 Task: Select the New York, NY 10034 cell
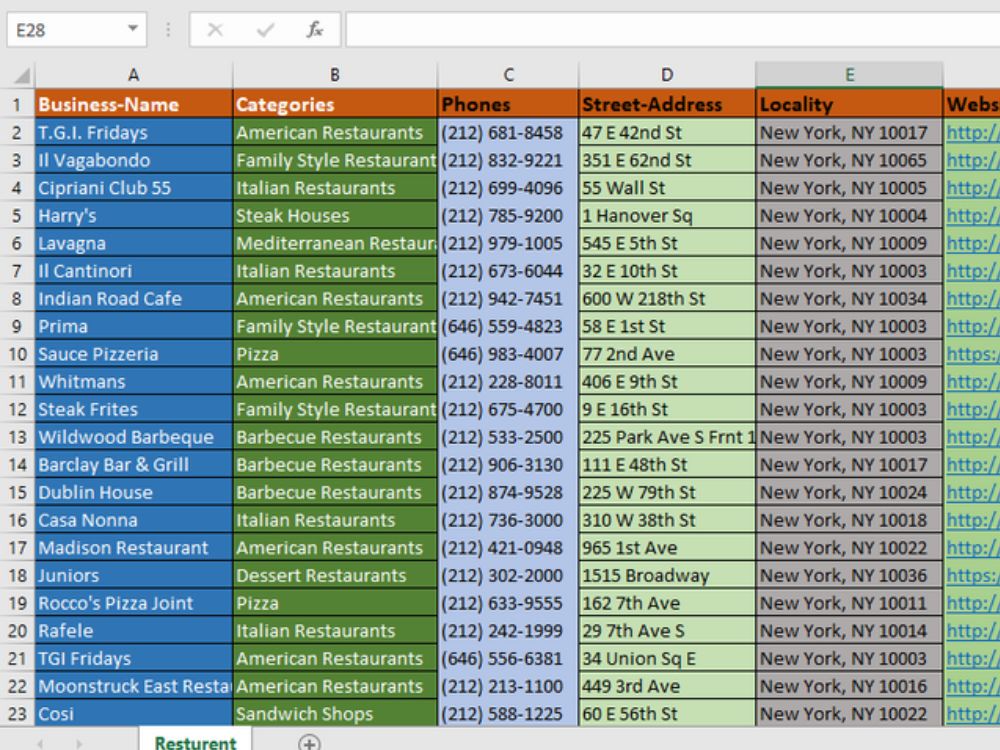coord(849,298)
